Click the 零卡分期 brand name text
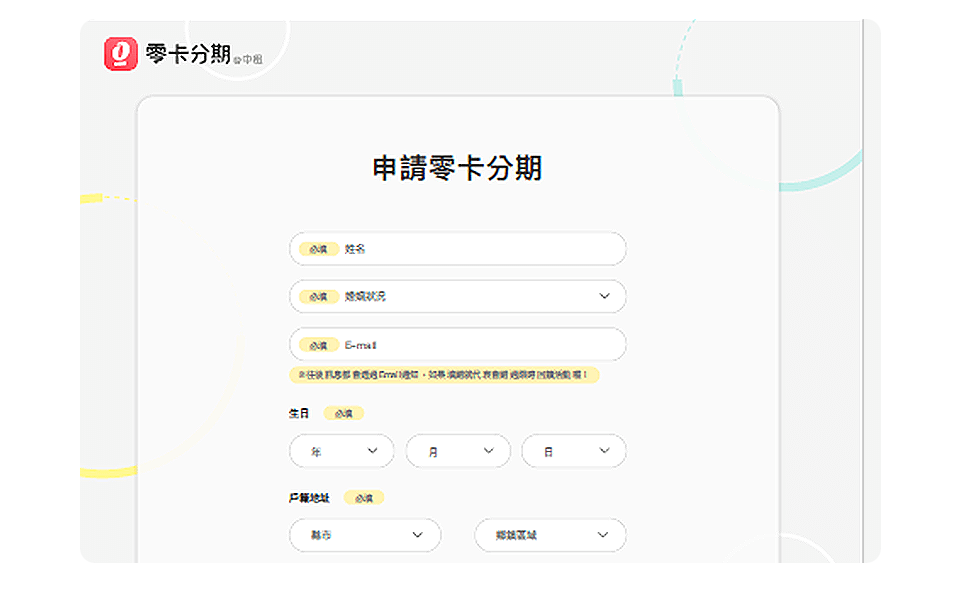Image resolution: width=960 pixels, height=593 pixels. tap(188, 54)
